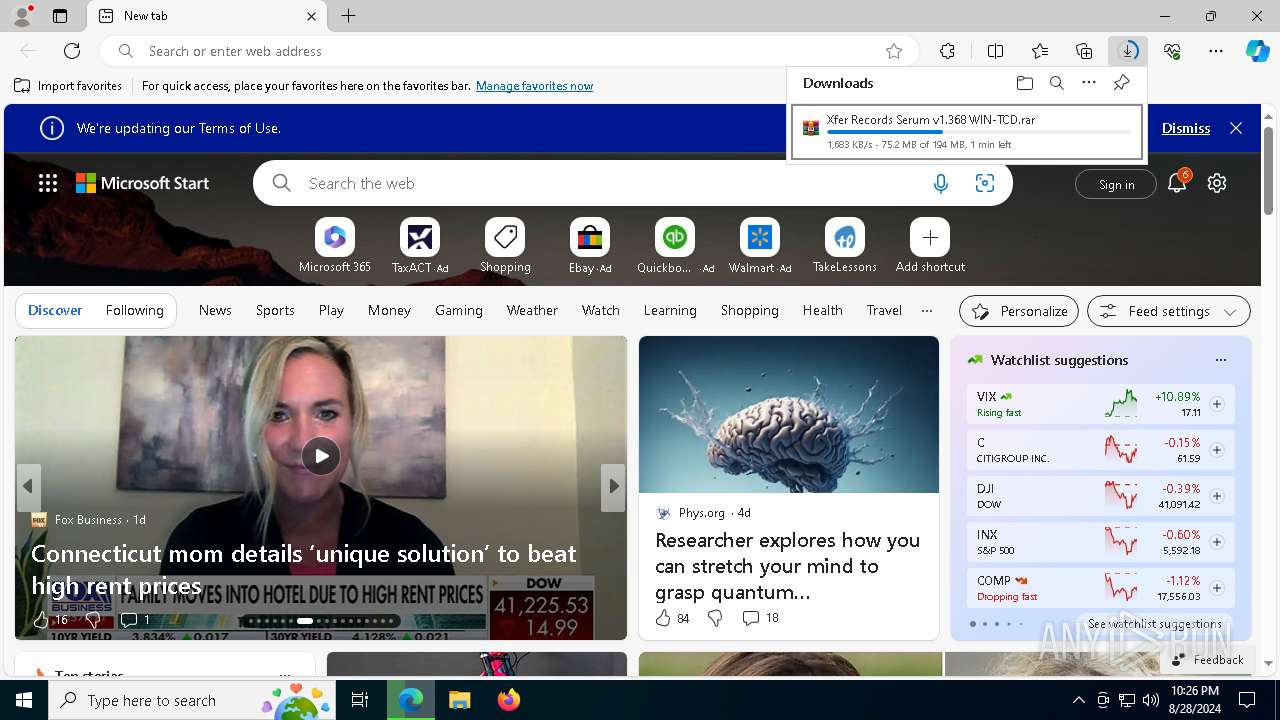Image resolution: width=1280 pixels, height=720 pixels.
Task: Add Citigroup to watchlist
Action: tap(1217, 450)
